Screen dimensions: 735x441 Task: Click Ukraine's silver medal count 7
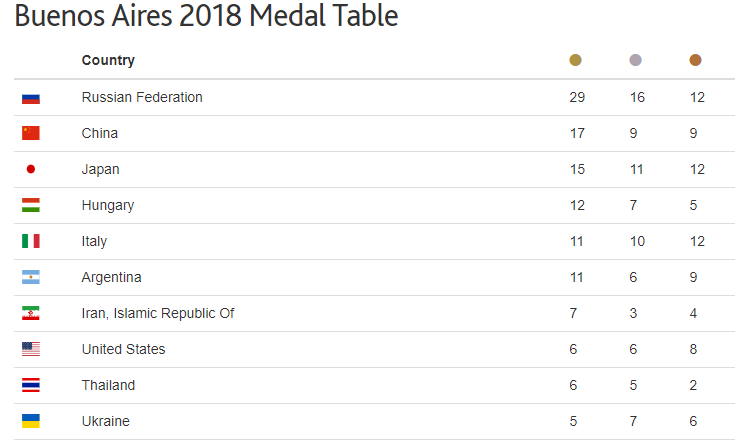click(634, 422)
